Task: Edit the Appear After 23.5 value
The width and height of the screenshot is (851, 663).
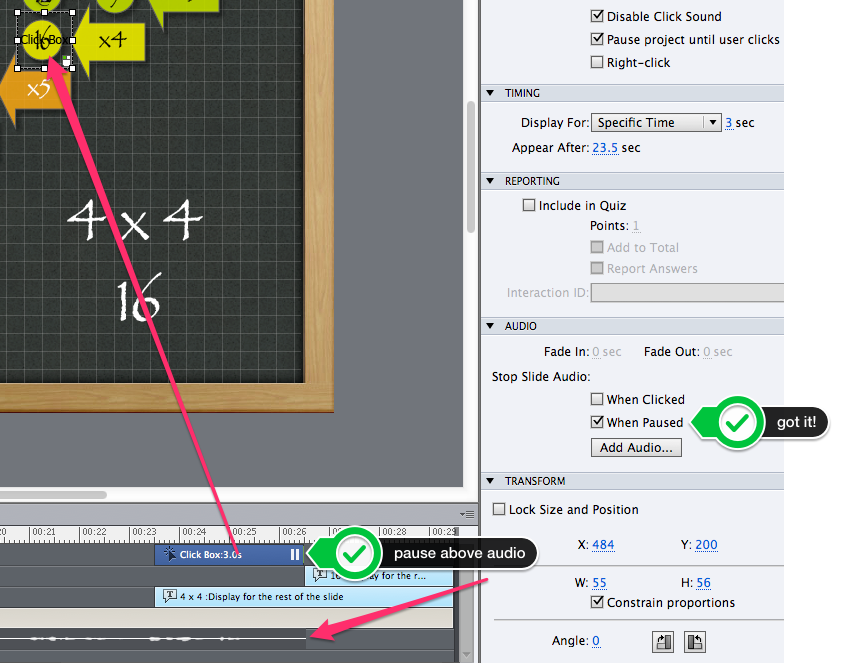Action: click(605, 148)
